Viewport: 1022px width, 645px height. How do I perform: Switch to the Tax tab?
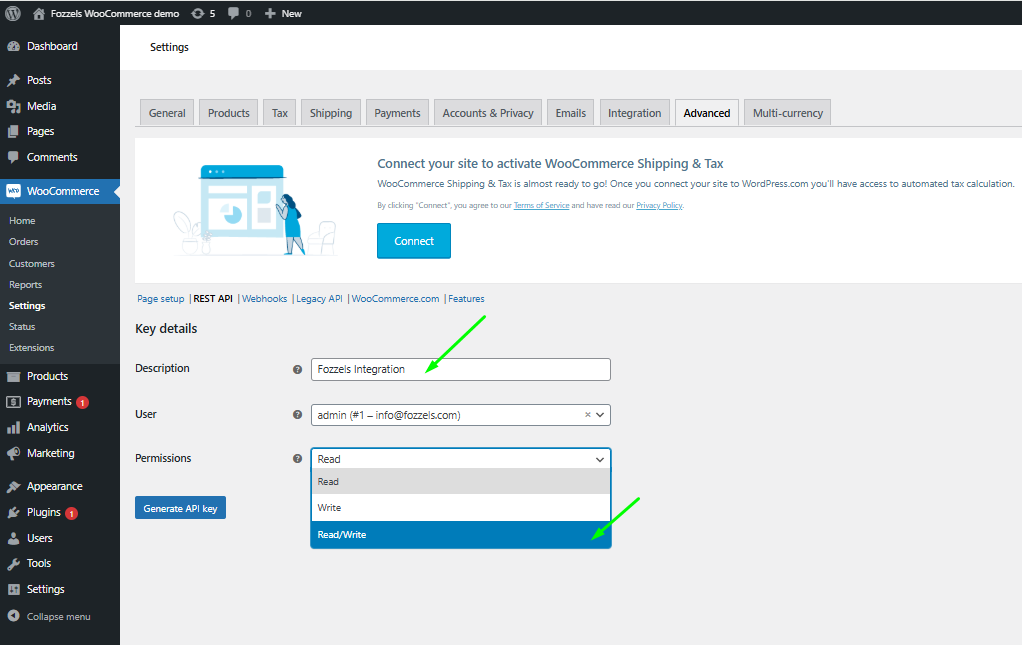tap(280, 113)
